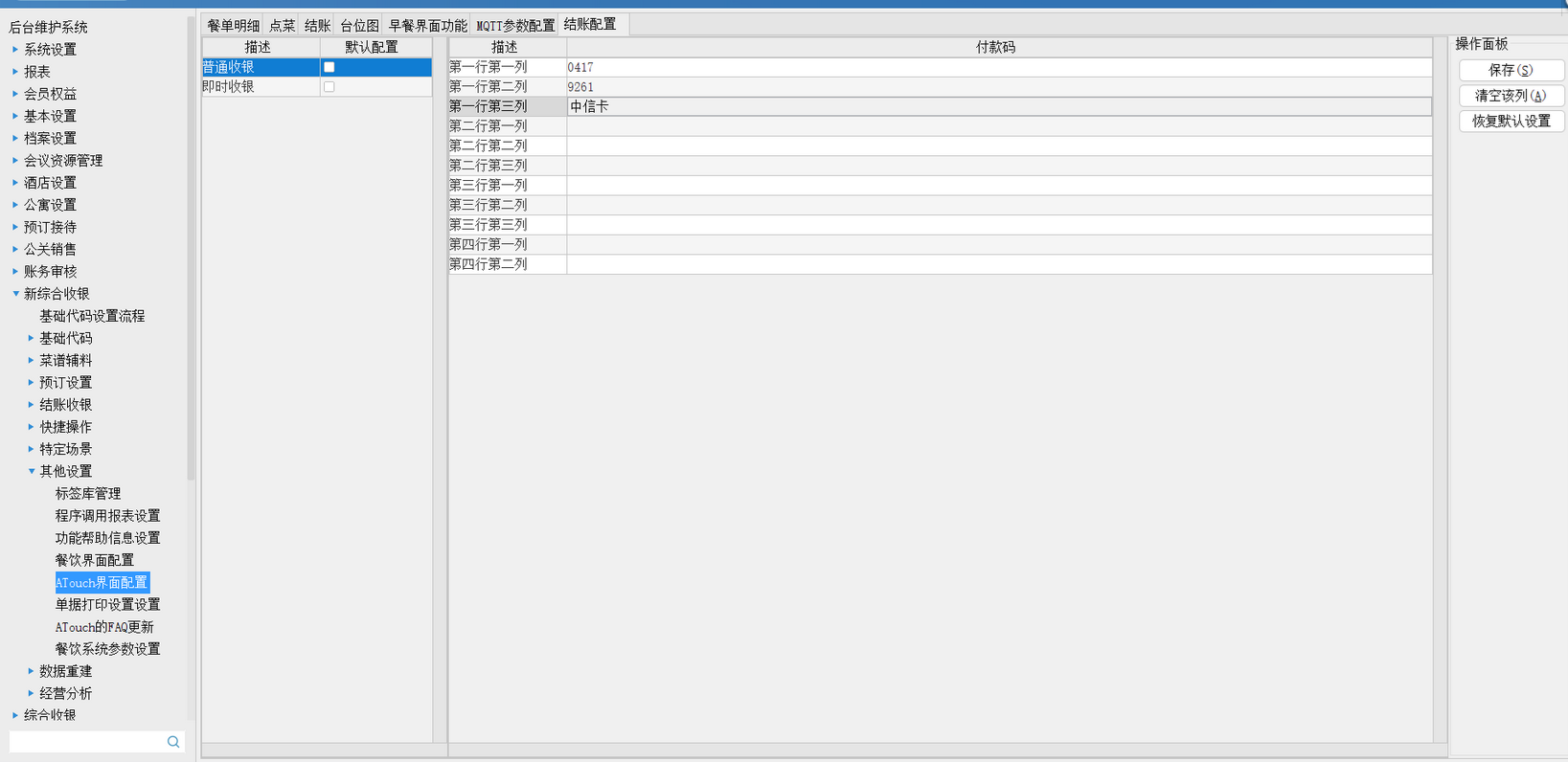Open 标签库管理 in the tree
This screenshot has height=762, width=1568.
[88, 493]
